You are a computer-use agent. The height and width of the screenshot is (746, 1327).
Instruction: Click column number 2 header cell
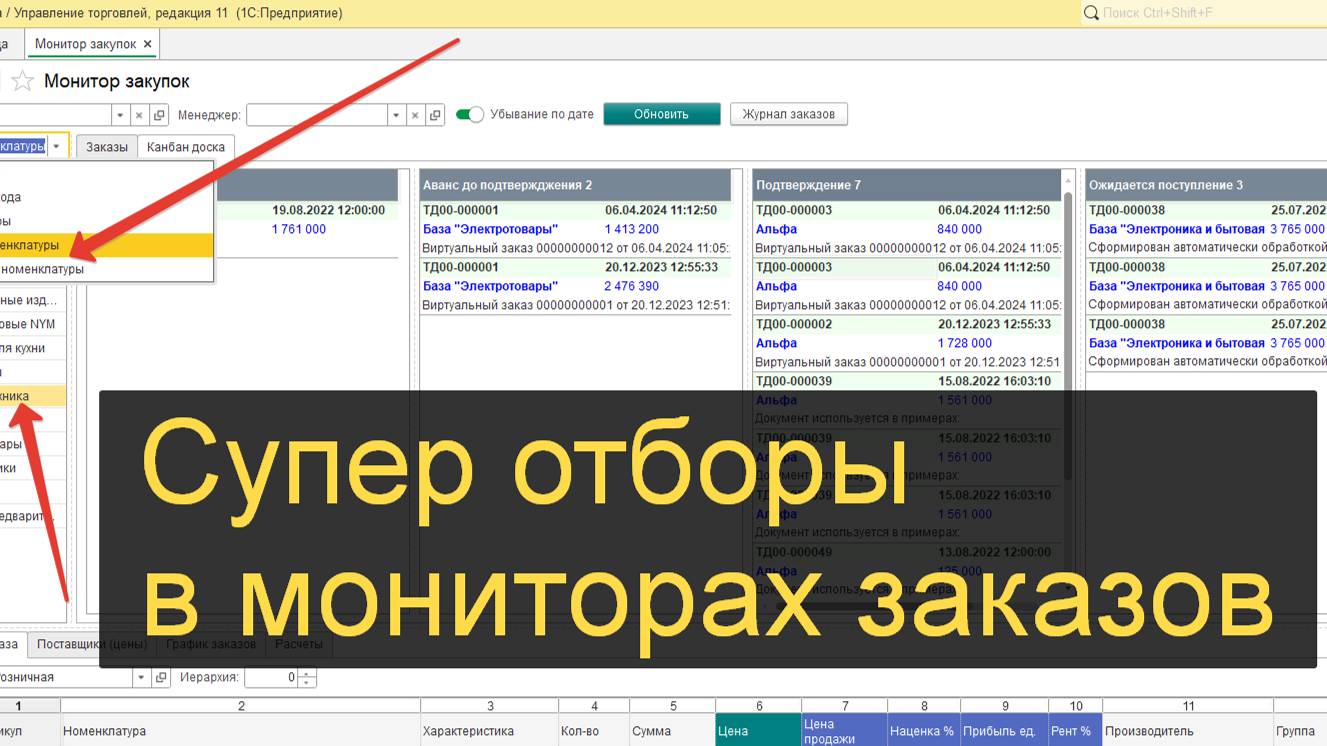pos(240,706)
